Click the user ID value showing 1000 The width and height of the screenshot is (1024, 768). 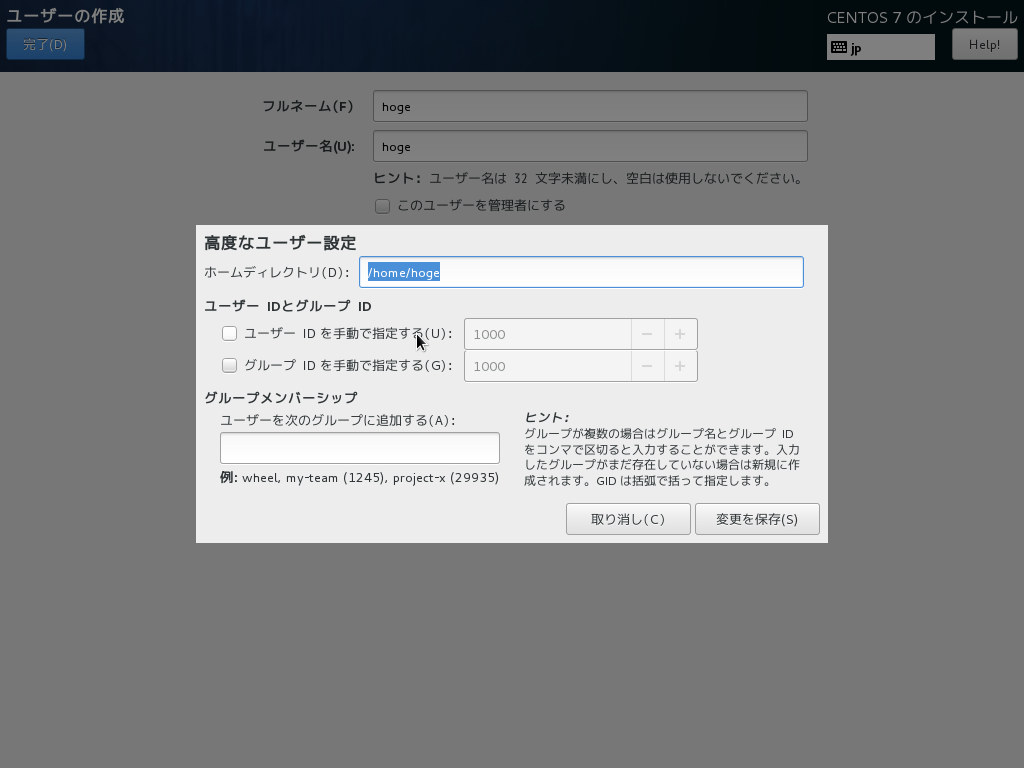pos(547,333)
